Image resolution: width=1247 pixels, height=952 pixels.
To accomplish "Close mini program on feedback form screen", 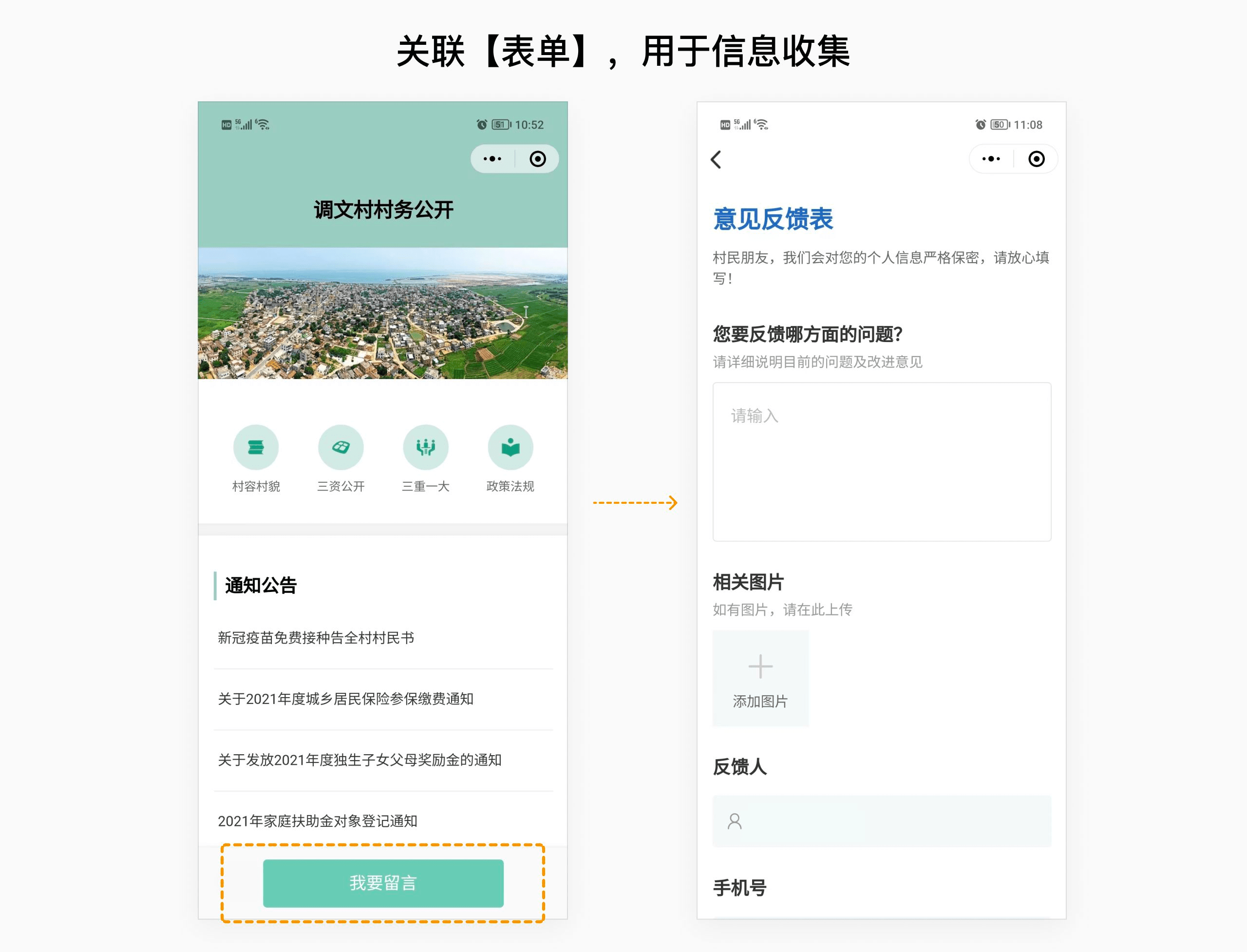I will [1036, 159].
